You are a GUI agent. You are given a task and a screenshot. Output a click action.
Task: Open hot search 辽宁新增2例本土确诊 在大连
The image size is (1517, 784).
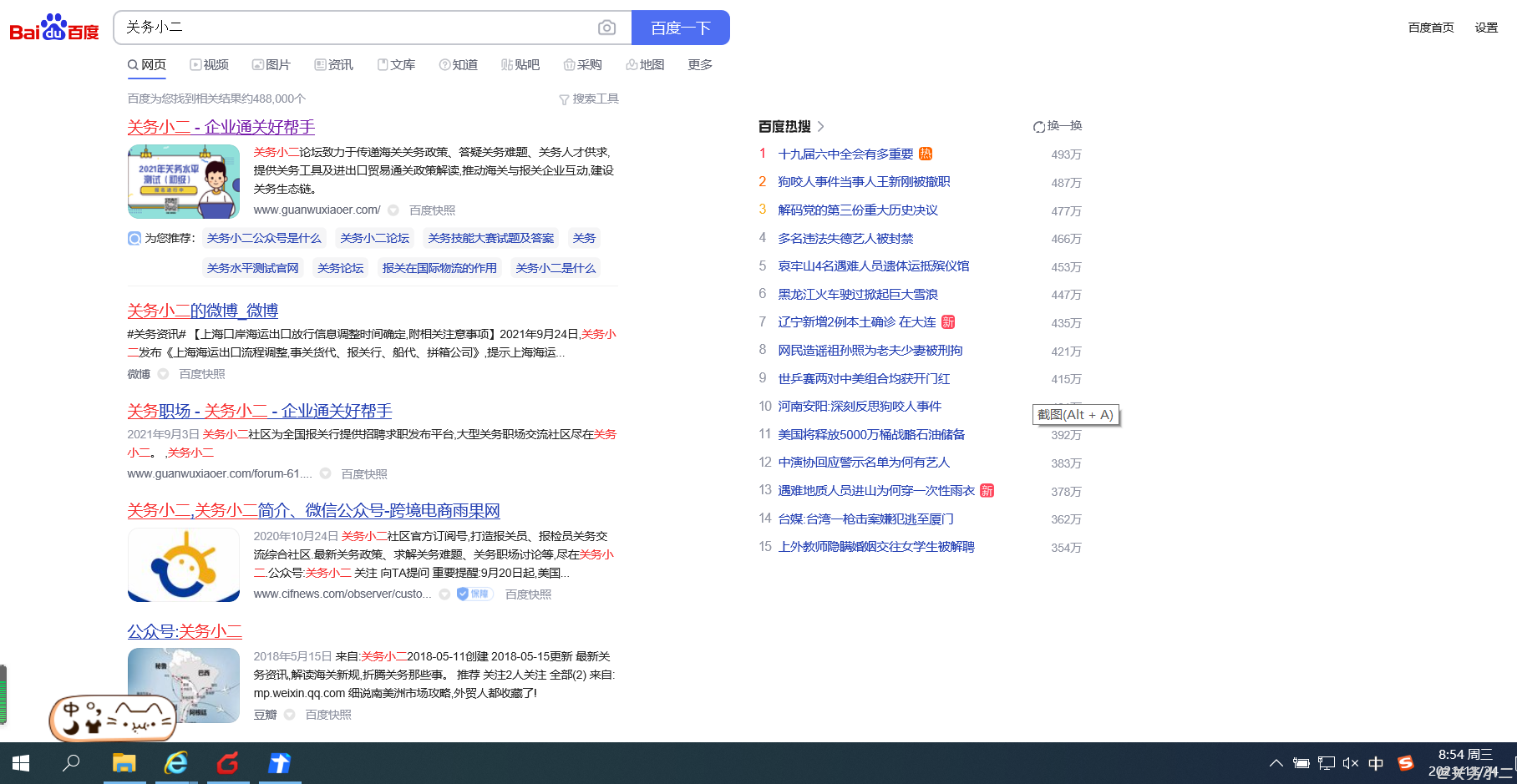pos(857,322)
